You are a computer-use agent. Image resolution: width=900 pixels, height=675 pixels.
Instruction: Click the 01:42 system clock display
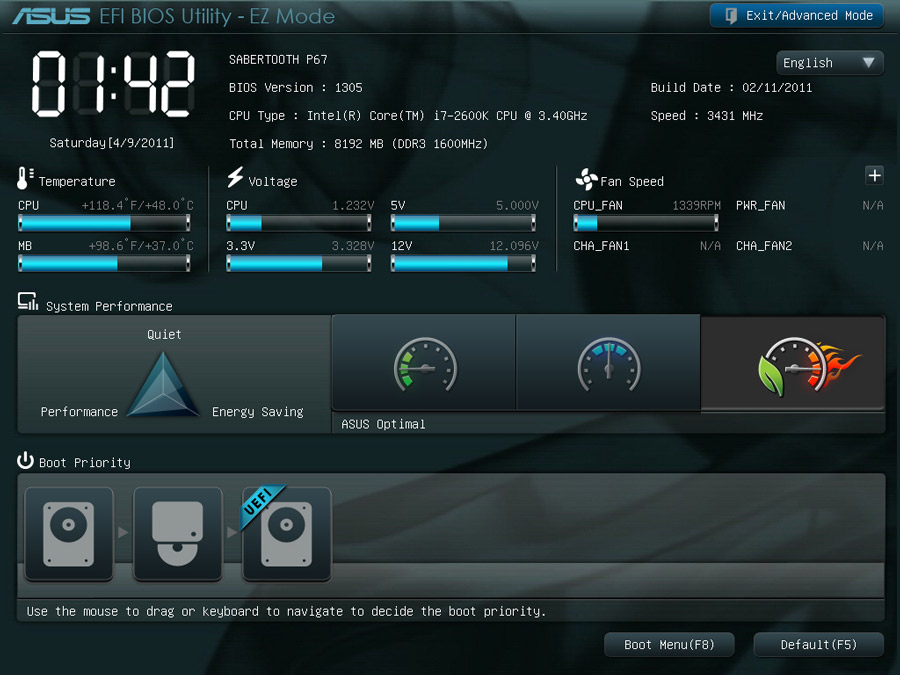[x=112, y=83]
